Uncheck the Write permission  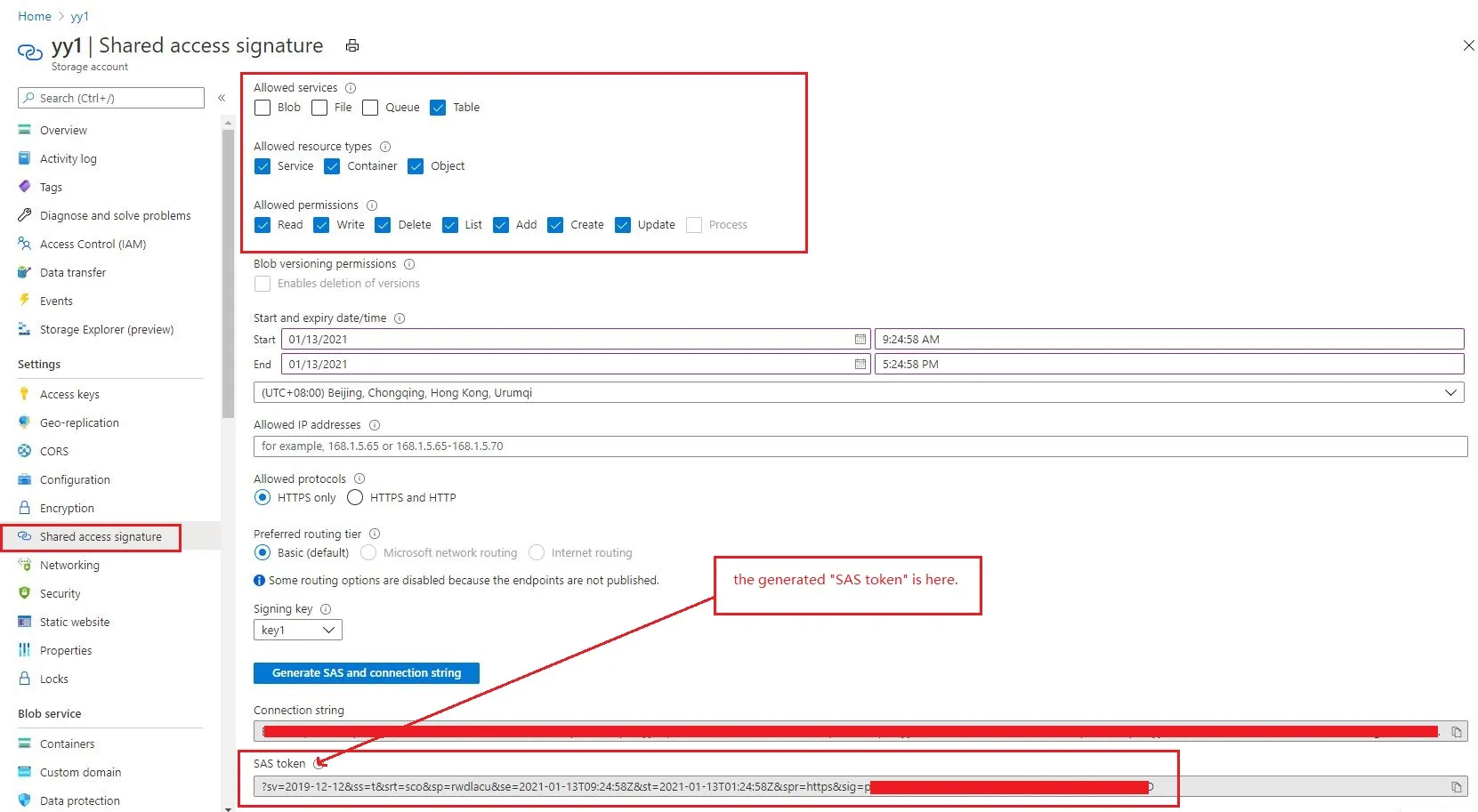point(321,225)
